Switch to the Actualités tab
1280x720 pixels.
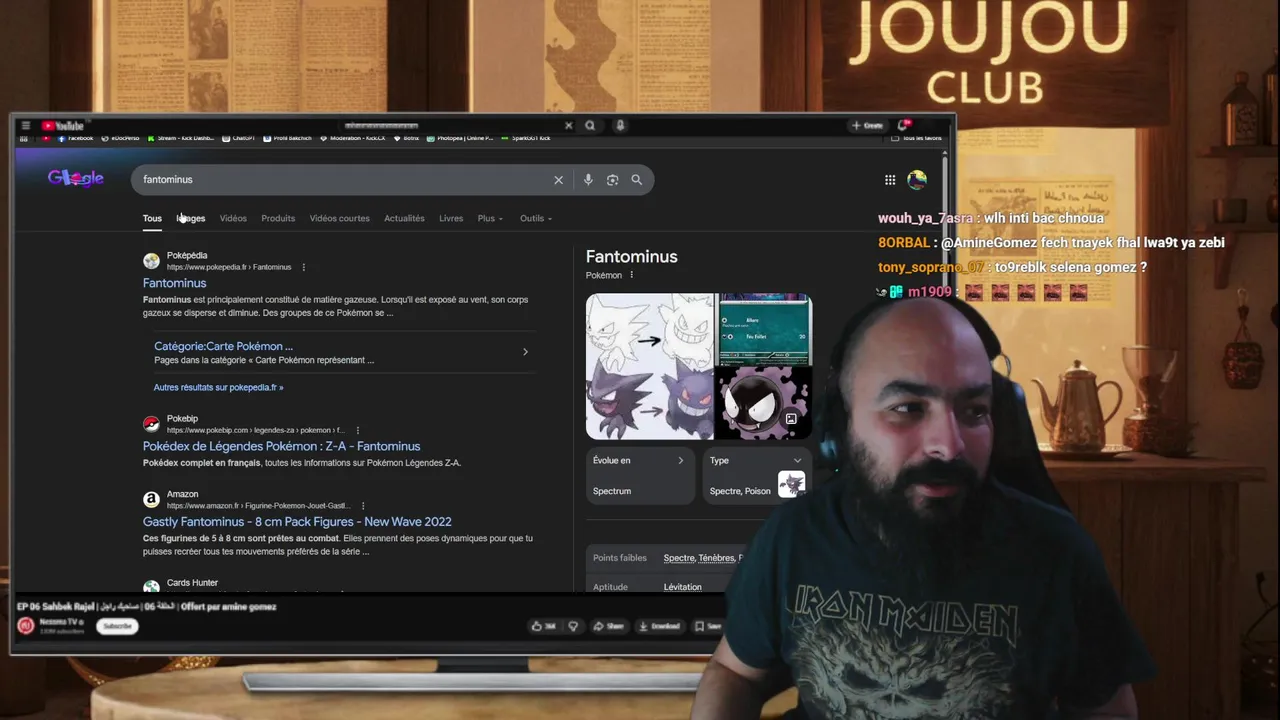pos(404,218)
